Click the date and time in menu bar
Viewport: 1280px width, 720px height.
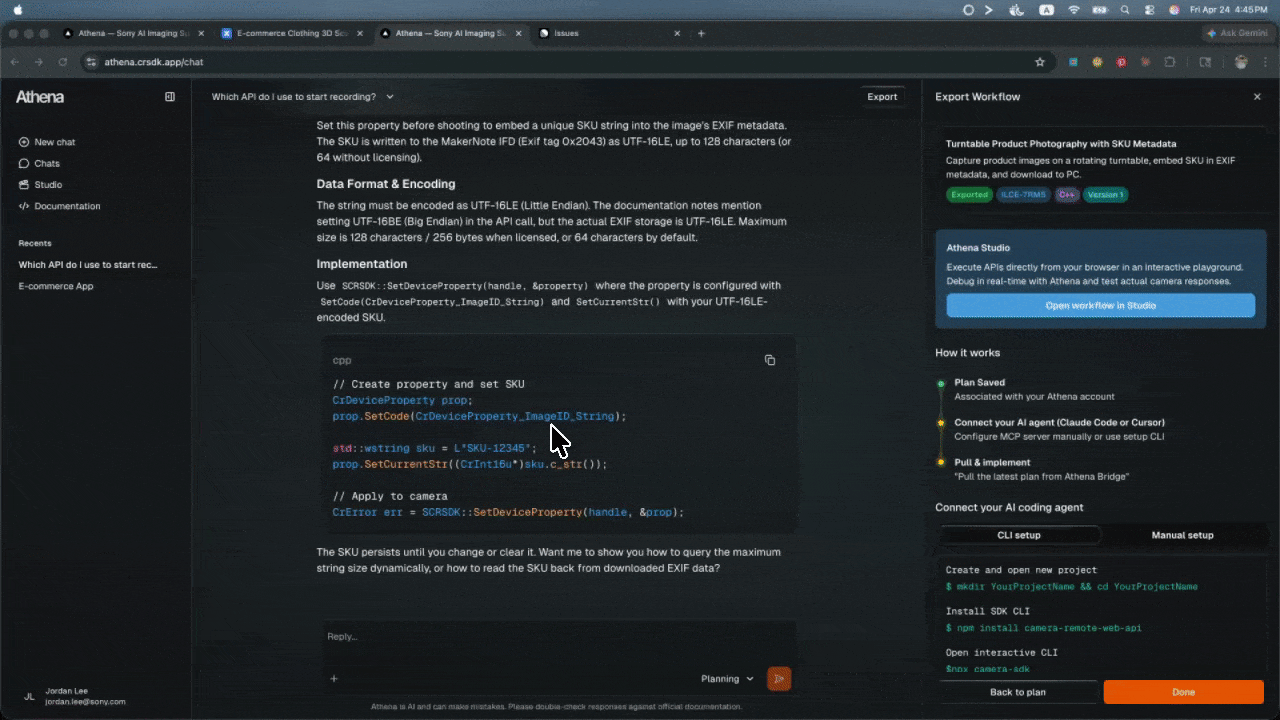1229,9
